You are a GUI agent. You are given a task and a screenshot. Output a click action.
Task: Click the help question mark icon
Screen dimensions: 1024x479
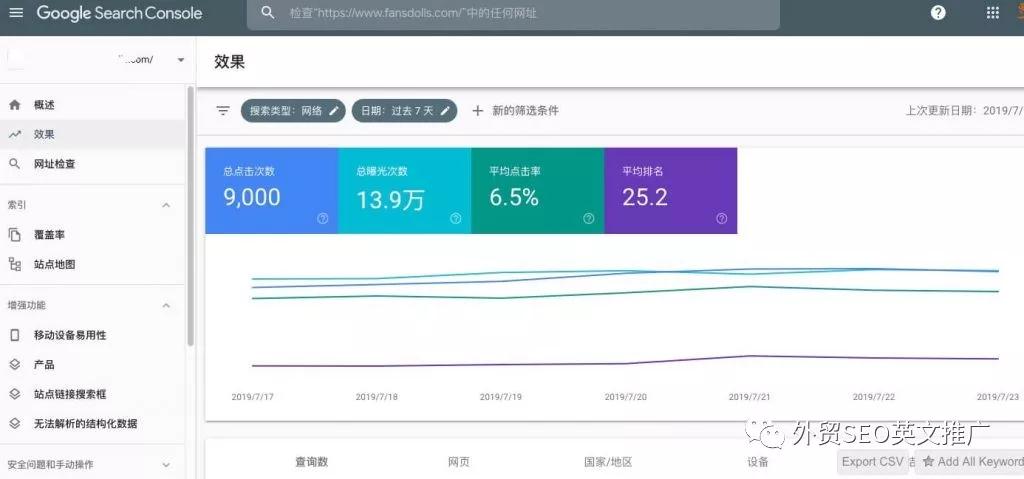938,13
